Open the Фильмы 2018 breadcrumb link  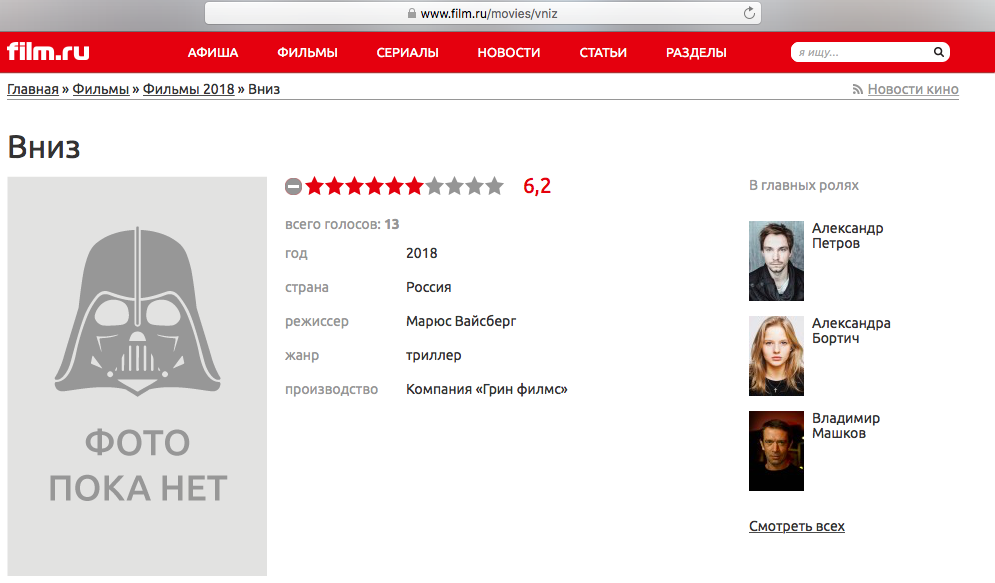pos(188,89)
